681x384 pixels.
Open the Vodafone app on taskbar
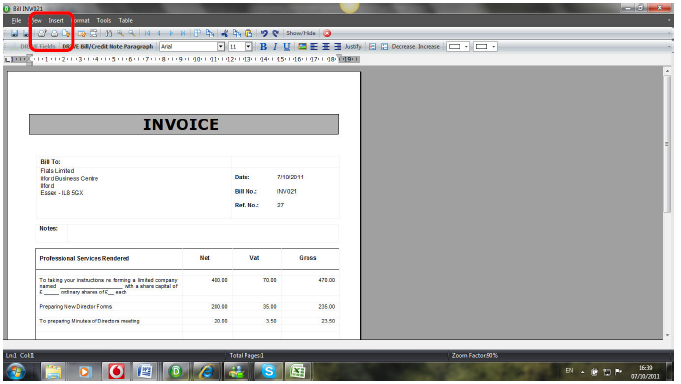point(116,371)
